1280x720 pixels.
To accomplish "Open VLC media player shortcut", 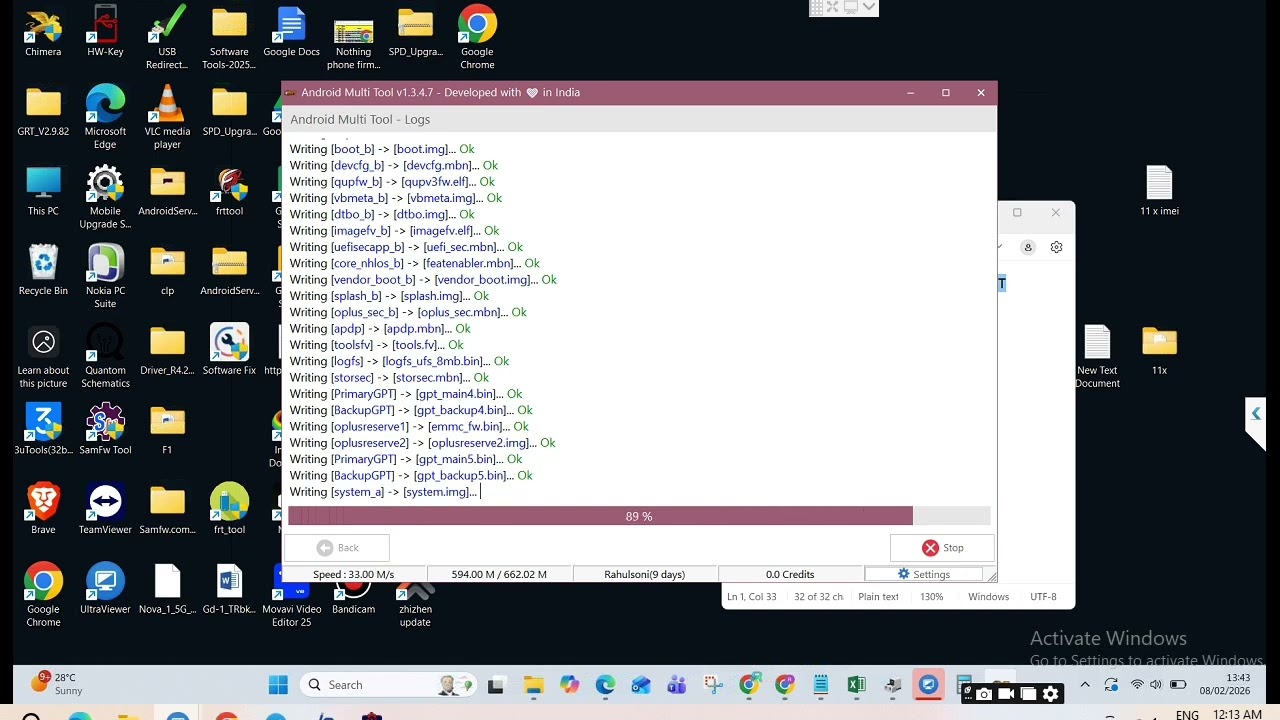I will click(167, 118).
